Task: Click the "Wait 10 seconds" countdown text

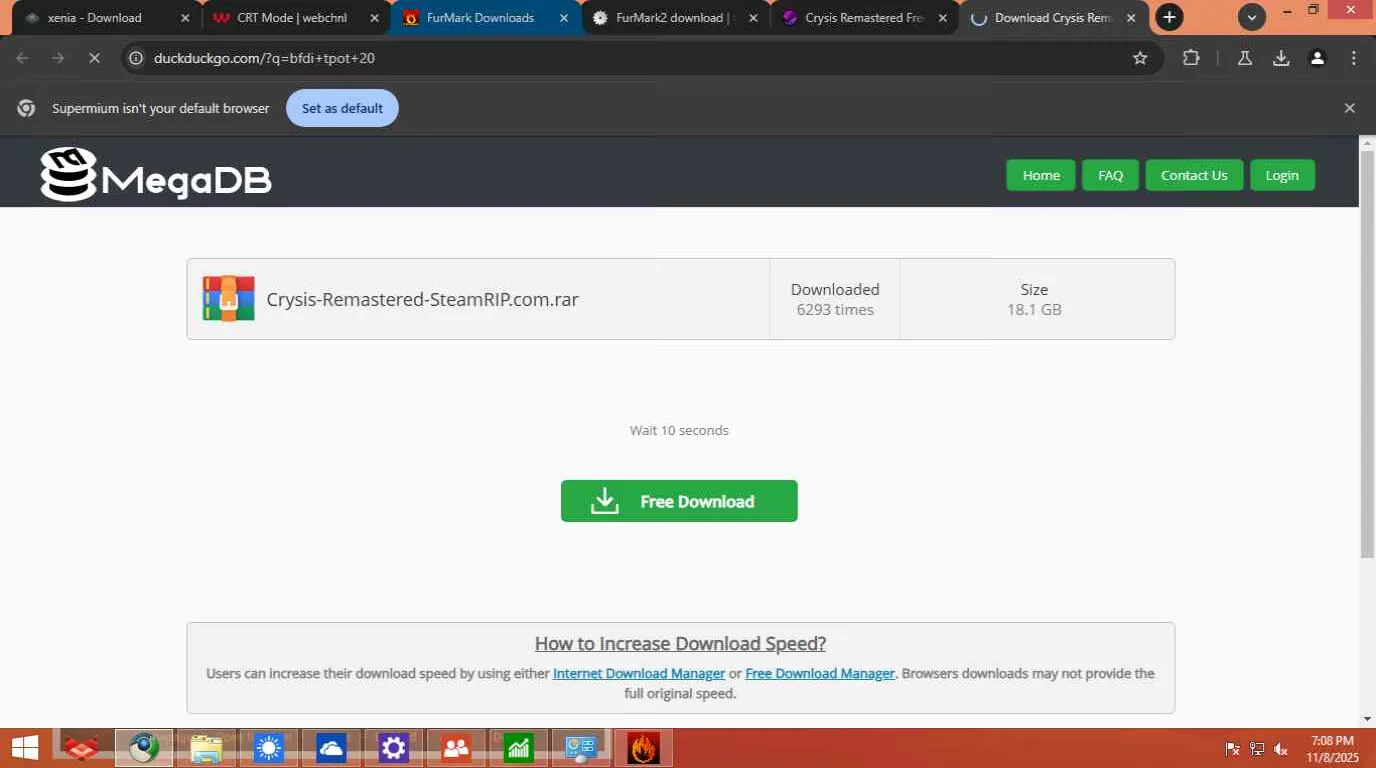Action: pos(679,430)
